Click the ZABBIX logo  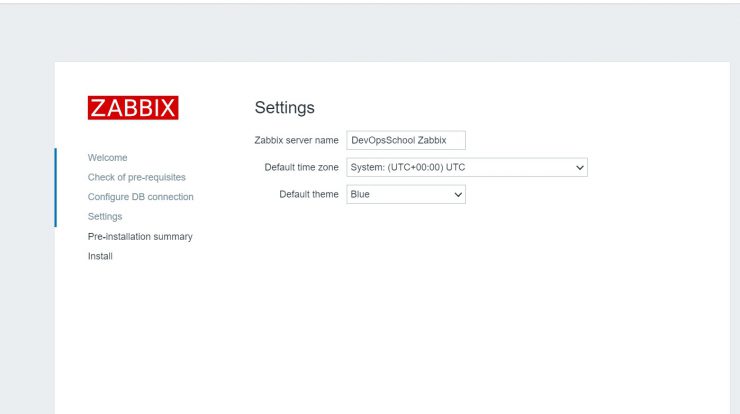(133, 108)
